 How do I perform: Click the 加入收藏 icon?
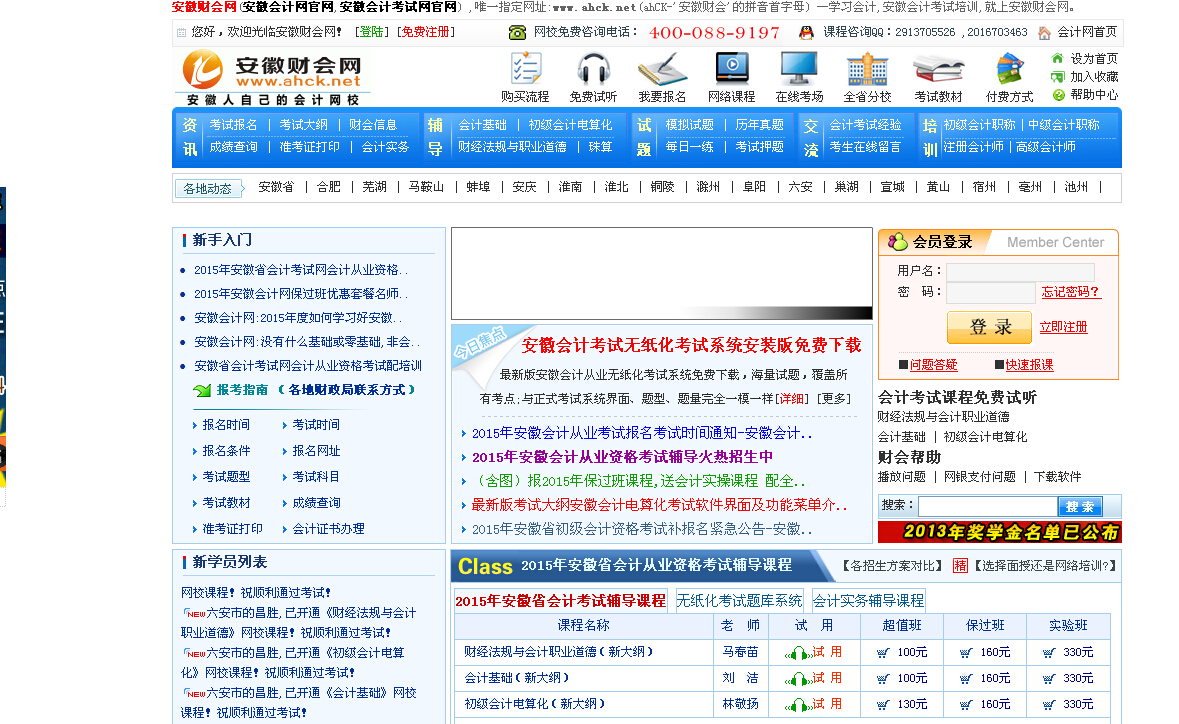pyautogui.click(x=1057, y=77)
